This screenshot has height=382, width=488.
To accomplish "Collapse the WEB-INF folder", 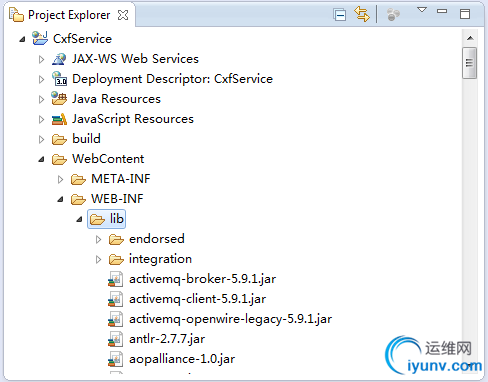I will (x=60, y=199).
